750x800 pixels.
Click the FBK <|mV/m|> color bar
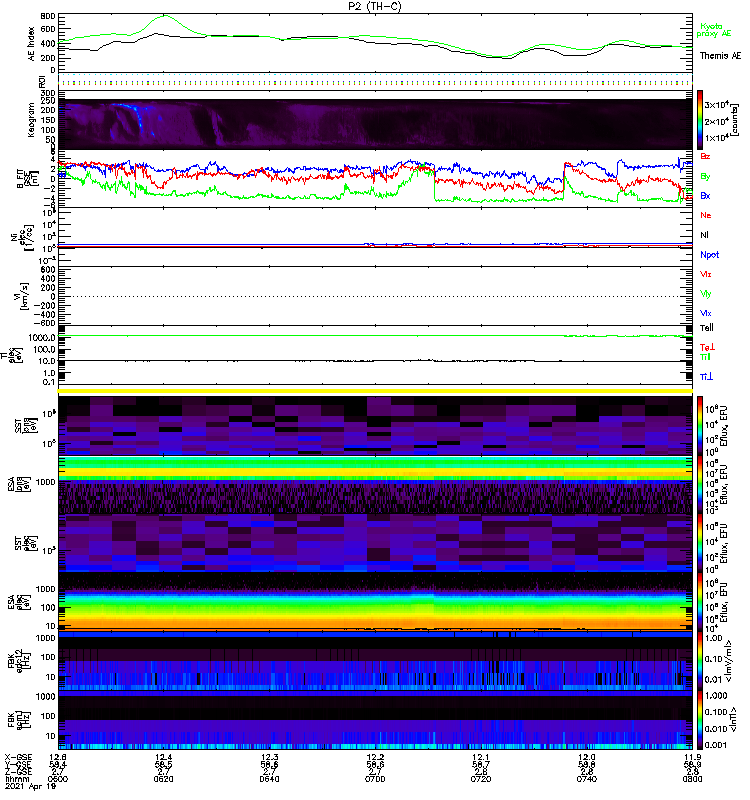click(x=700, y=661)
